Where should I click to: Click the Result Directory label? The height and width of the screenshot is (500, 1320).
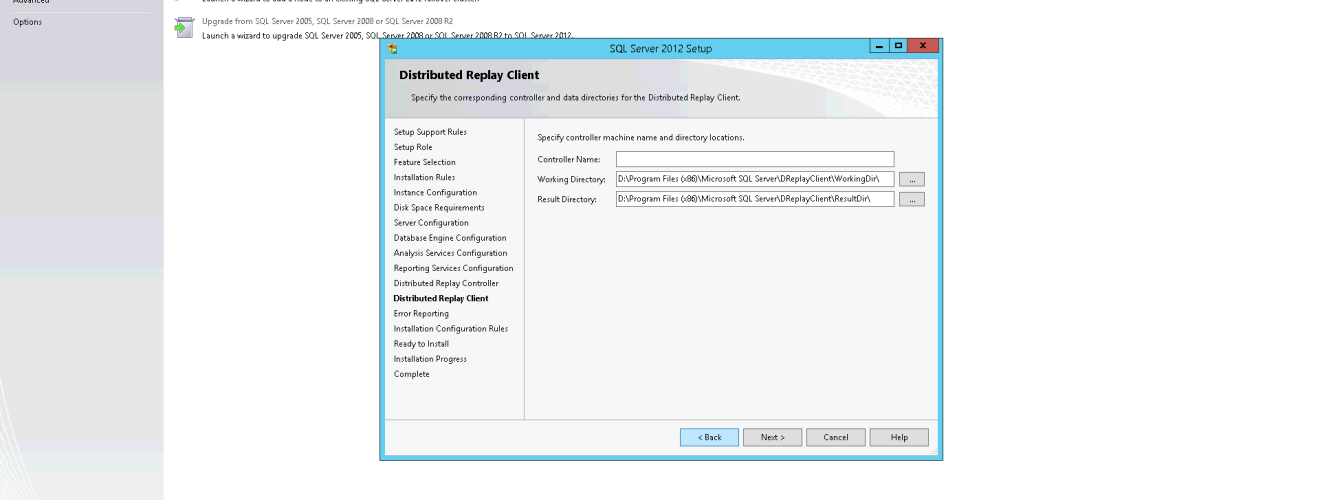(567, 200)
